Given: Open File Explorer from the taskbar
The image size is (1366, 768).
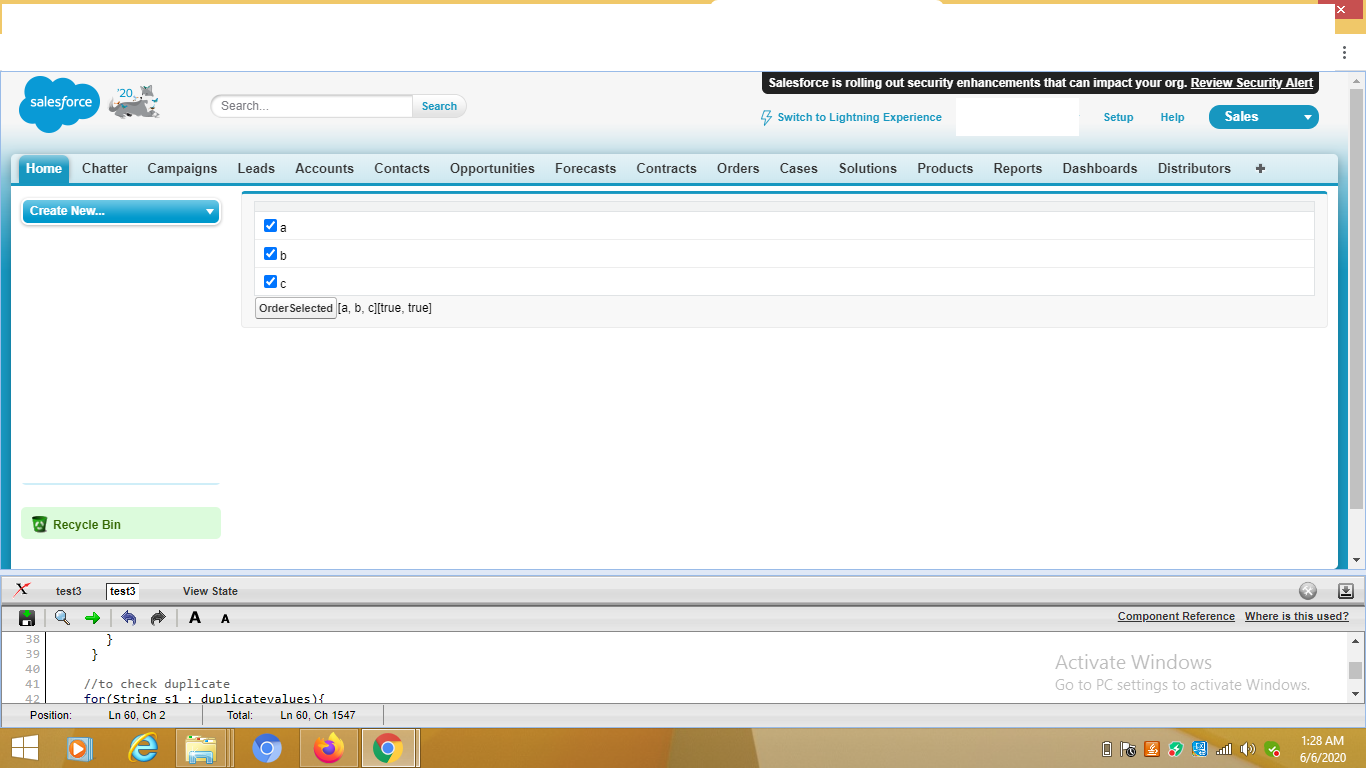Looking at the screenshot, I should 201,748.
